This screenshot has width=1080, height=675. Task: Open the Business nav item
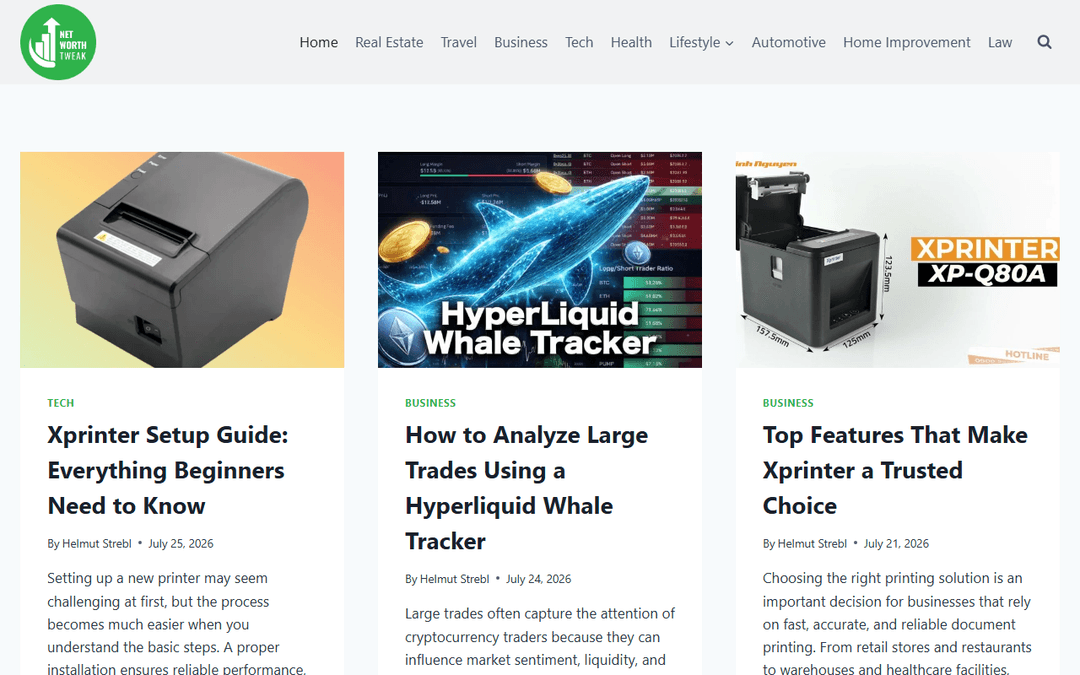pyautogui.click(x=521, y=42)
